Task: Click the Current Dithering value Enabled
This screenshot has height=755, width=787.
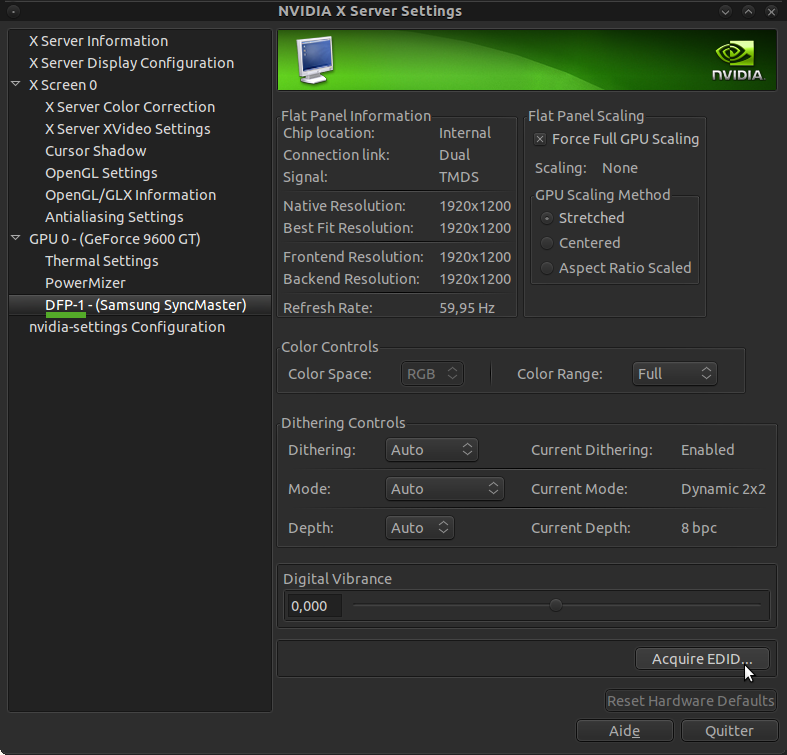Action: [x=707, y=450]
